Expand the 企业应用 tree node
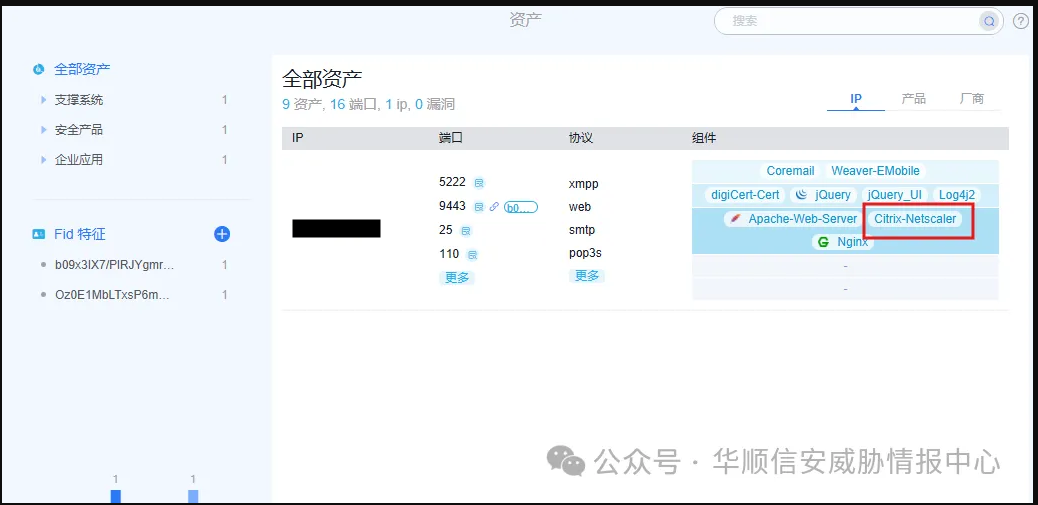 point(44,160)
